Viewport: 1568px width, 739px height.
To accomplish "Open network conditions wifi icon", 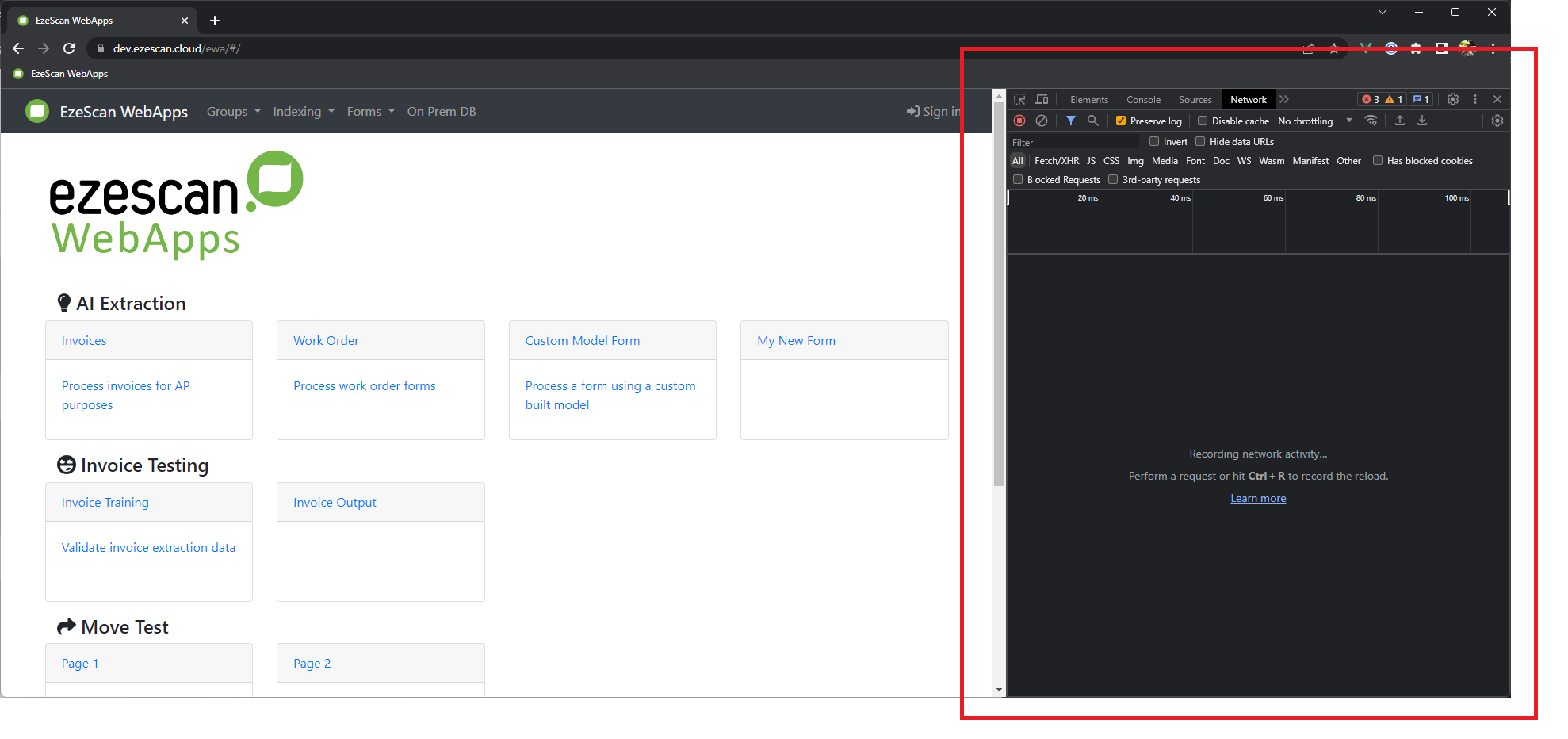I will coord(1371,121).
